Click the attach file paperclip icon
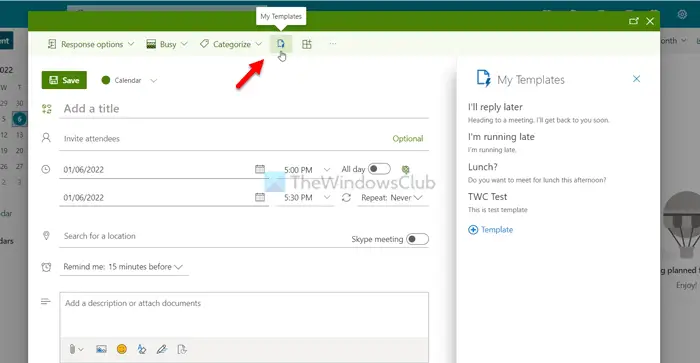Viewport: 700px width, 363px height. click(72, 349)
